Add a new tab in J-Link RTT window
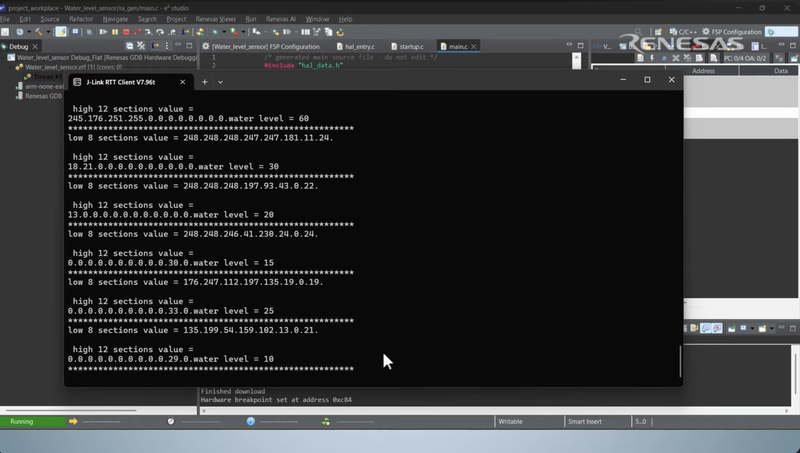Viewport: 800px width, 453px height. pyautogui.click(x=205, y=82)
